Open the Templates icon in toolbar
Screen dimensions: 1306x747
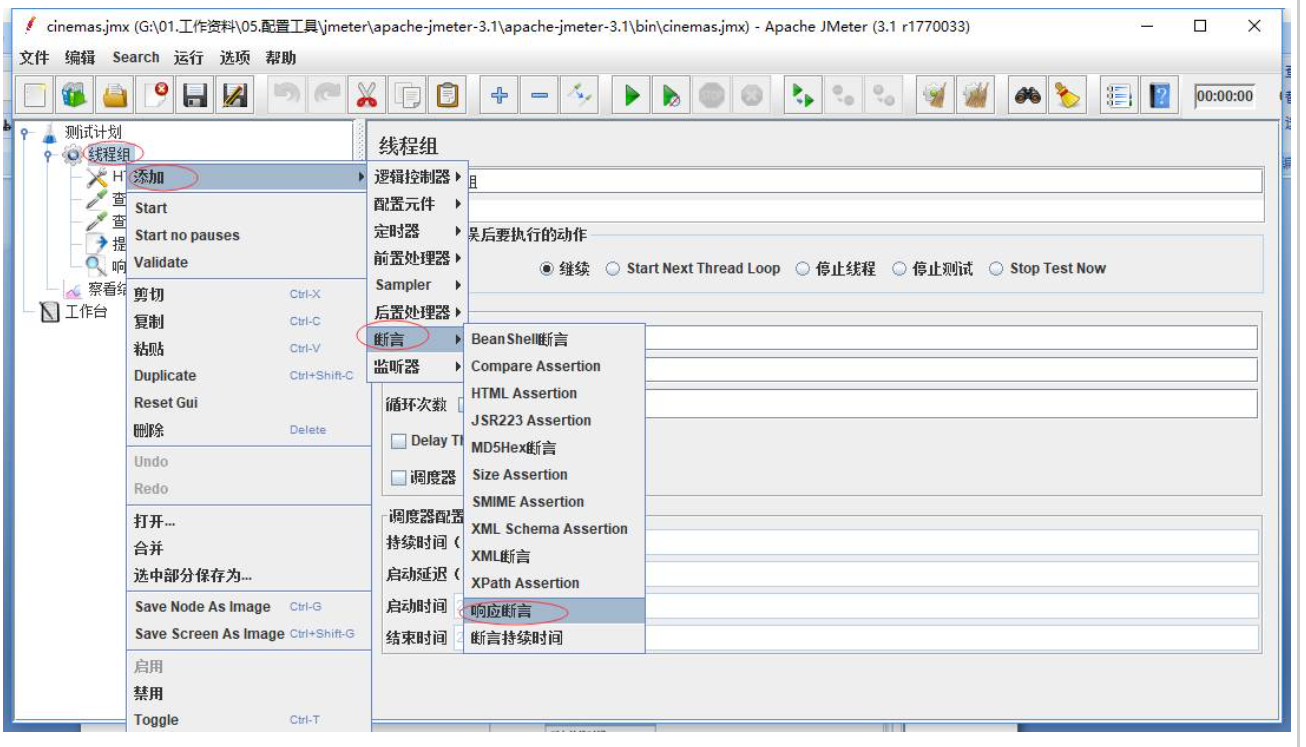click(x=75, y=96)
